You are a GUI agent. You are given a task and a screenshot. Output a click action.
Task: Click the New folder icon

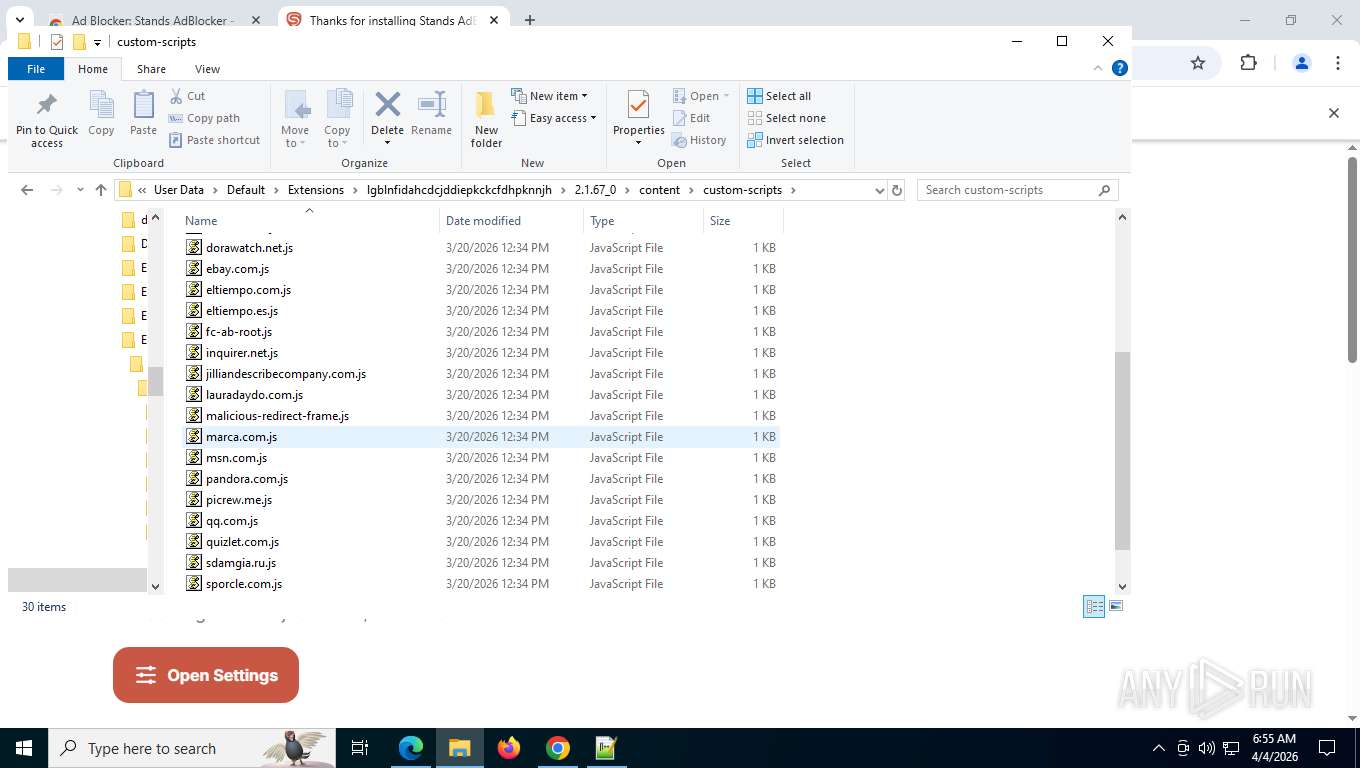(x=486, y=105)
